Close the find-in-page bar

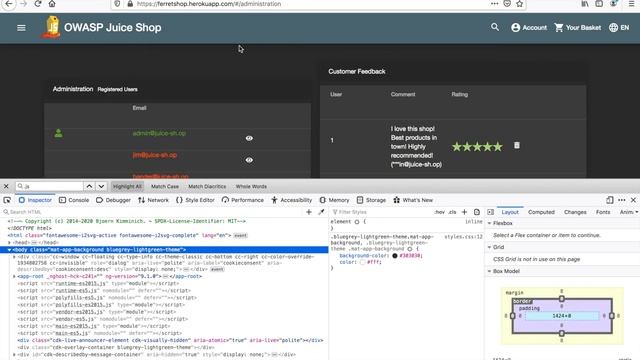pos(6,186)
